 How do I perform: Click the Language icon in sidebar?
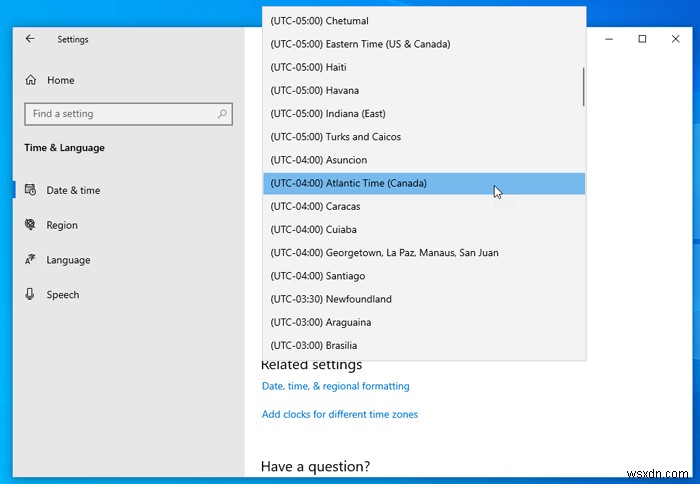(30, 260)
